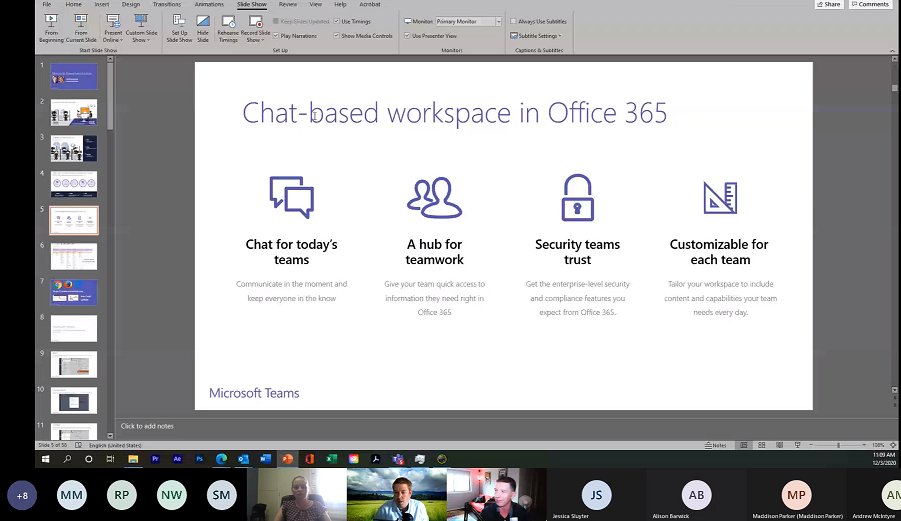
Task: Click English (United States) language indicator
Action: coord(115,445)
